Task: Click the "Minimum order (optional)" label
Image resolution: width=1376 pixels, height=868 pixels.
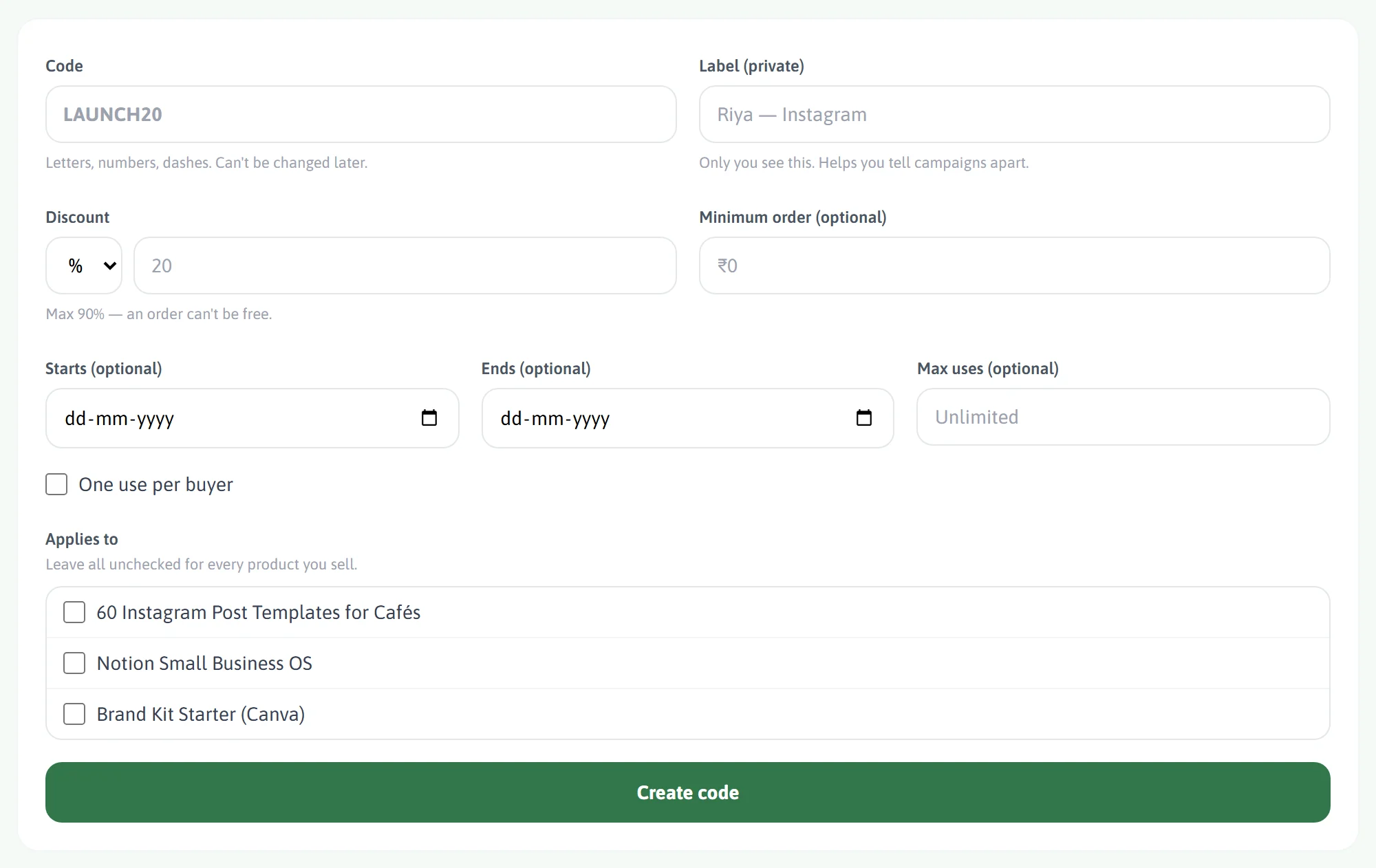Action: coord(793,217)
